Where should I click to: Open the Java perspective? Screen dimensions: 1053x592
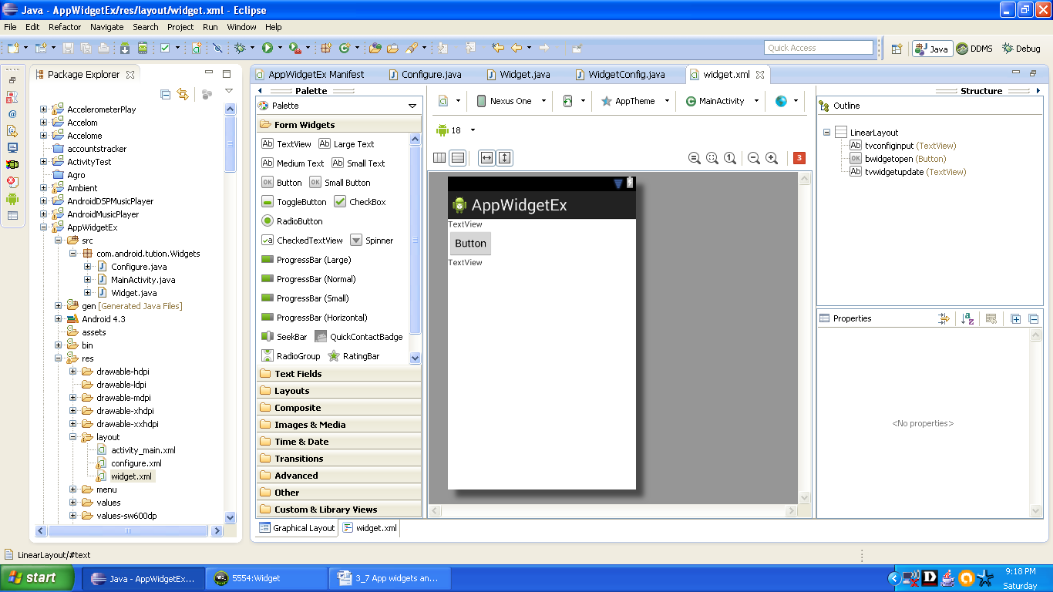click(932, 48)
